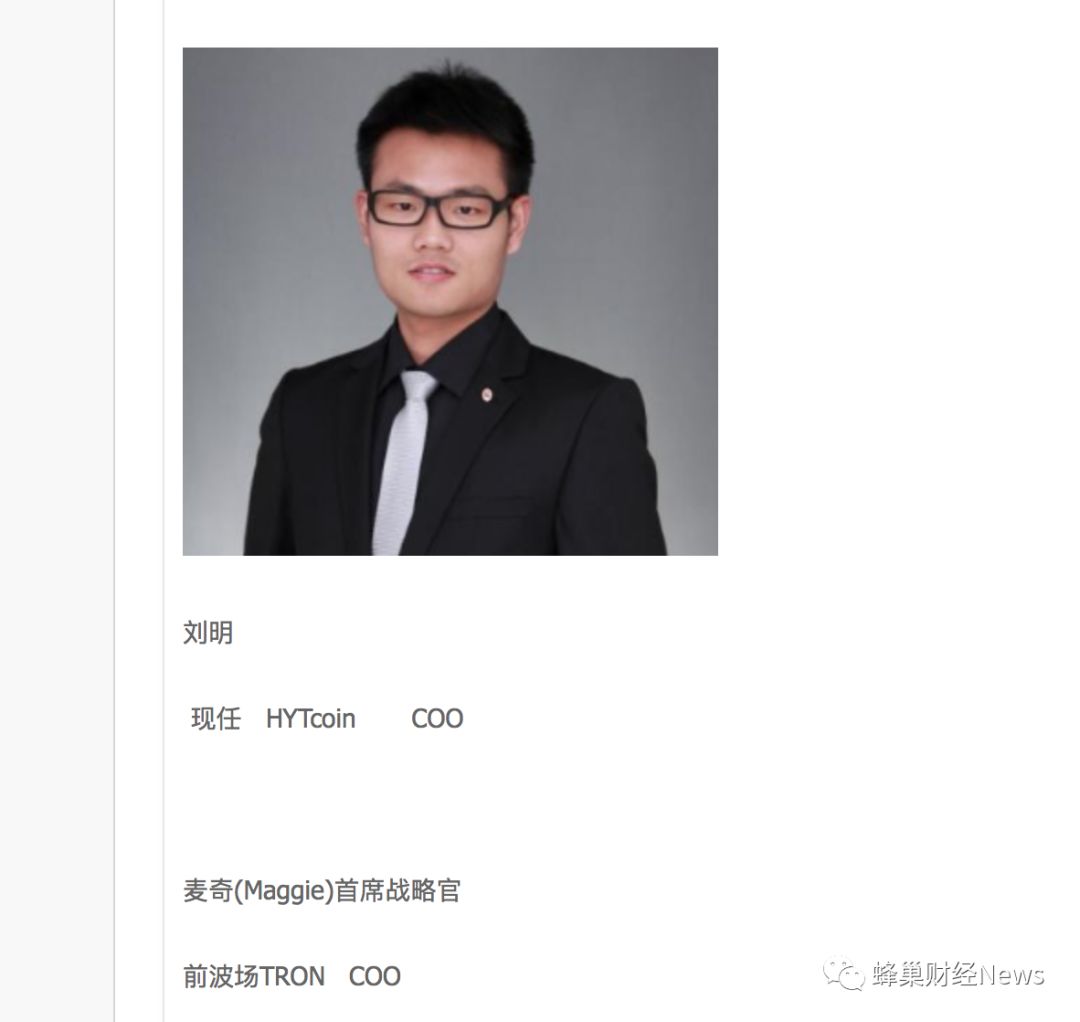Click the 蜂巢财经News watermark text

point(958,974)
